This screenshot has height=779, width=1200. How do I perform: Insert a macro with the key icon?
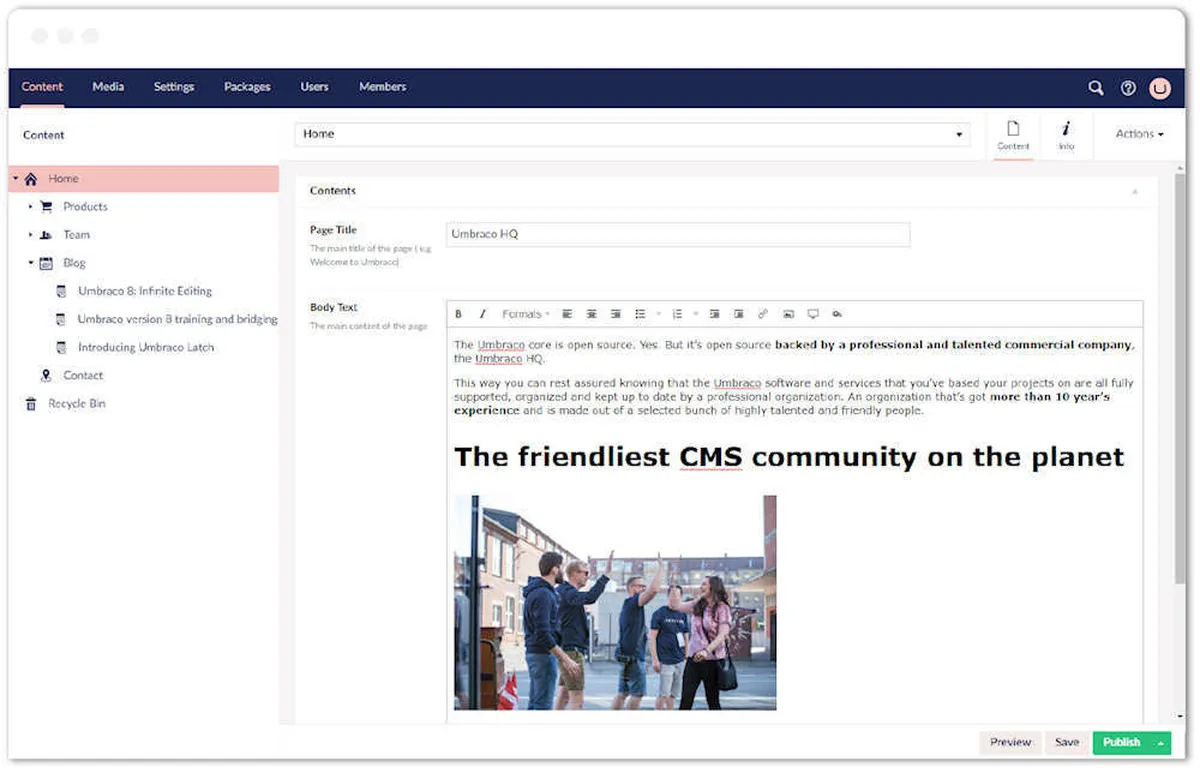pyautogui.click(x=837, y=314)
